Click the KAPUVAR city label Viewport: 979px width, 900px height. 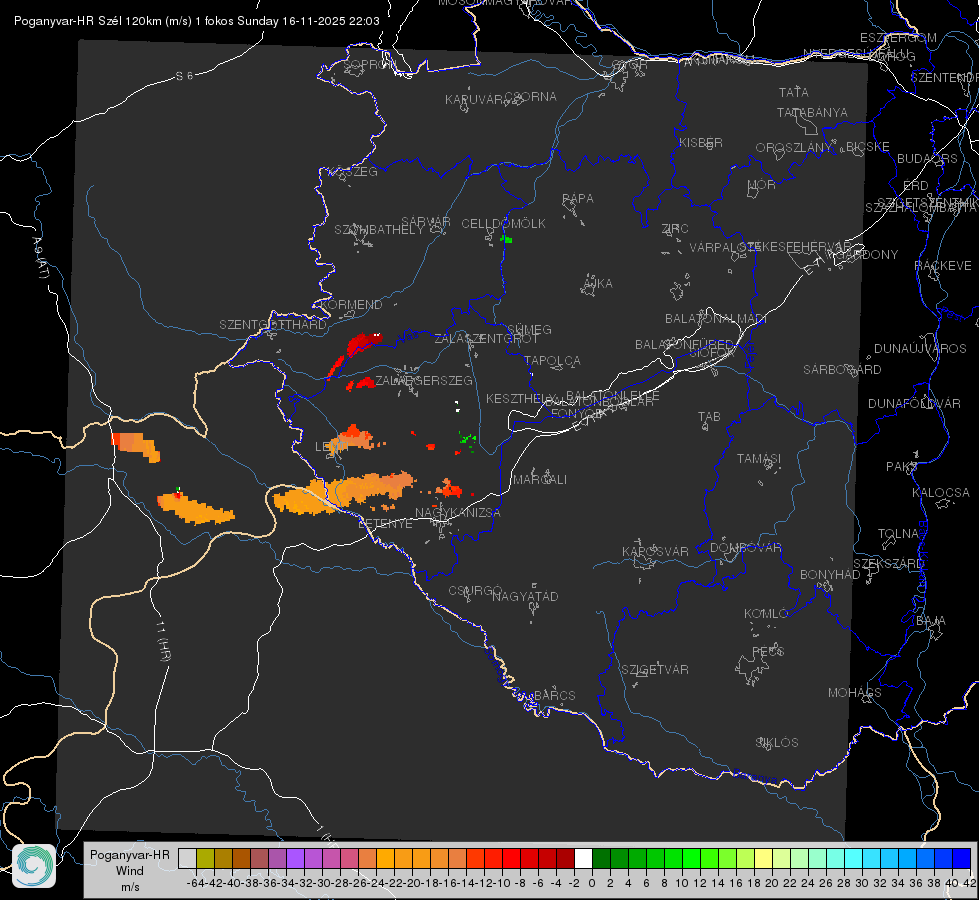(475, 99)
